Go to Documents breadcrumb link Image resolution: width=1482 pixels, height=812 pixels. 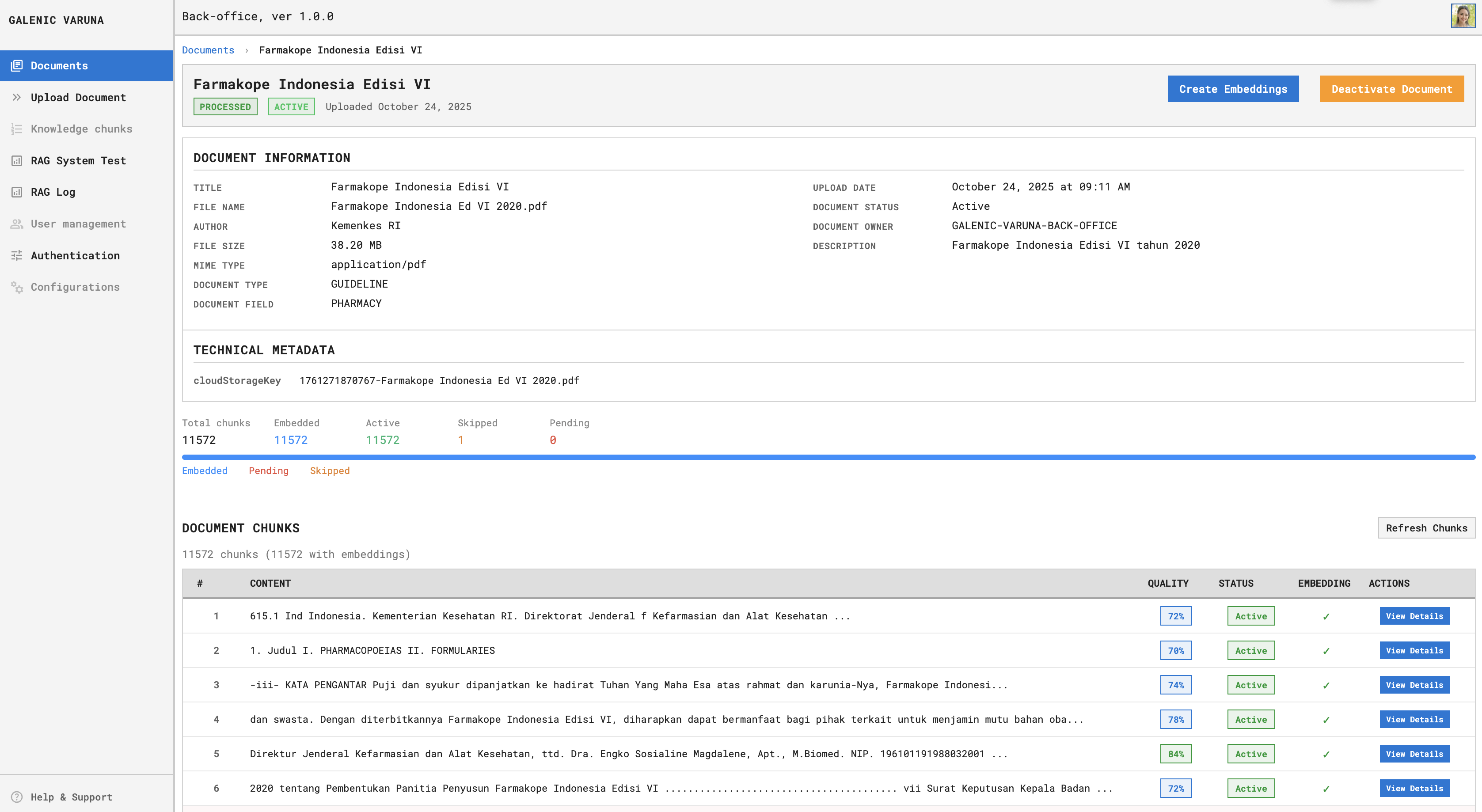point(208,50)
